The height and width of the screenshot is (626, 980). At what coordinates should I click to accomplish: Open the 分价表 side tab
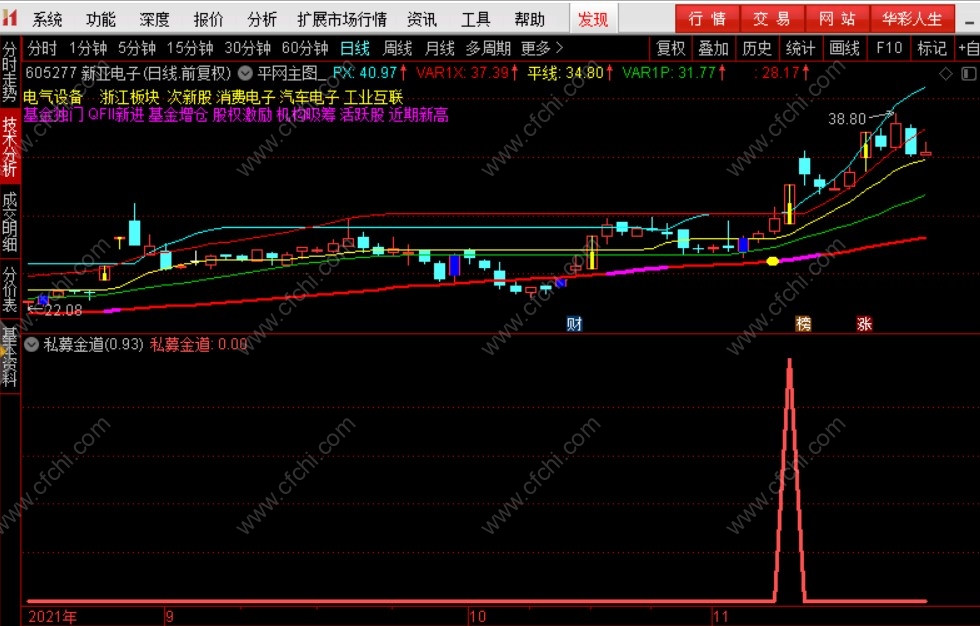click(9, 289)
